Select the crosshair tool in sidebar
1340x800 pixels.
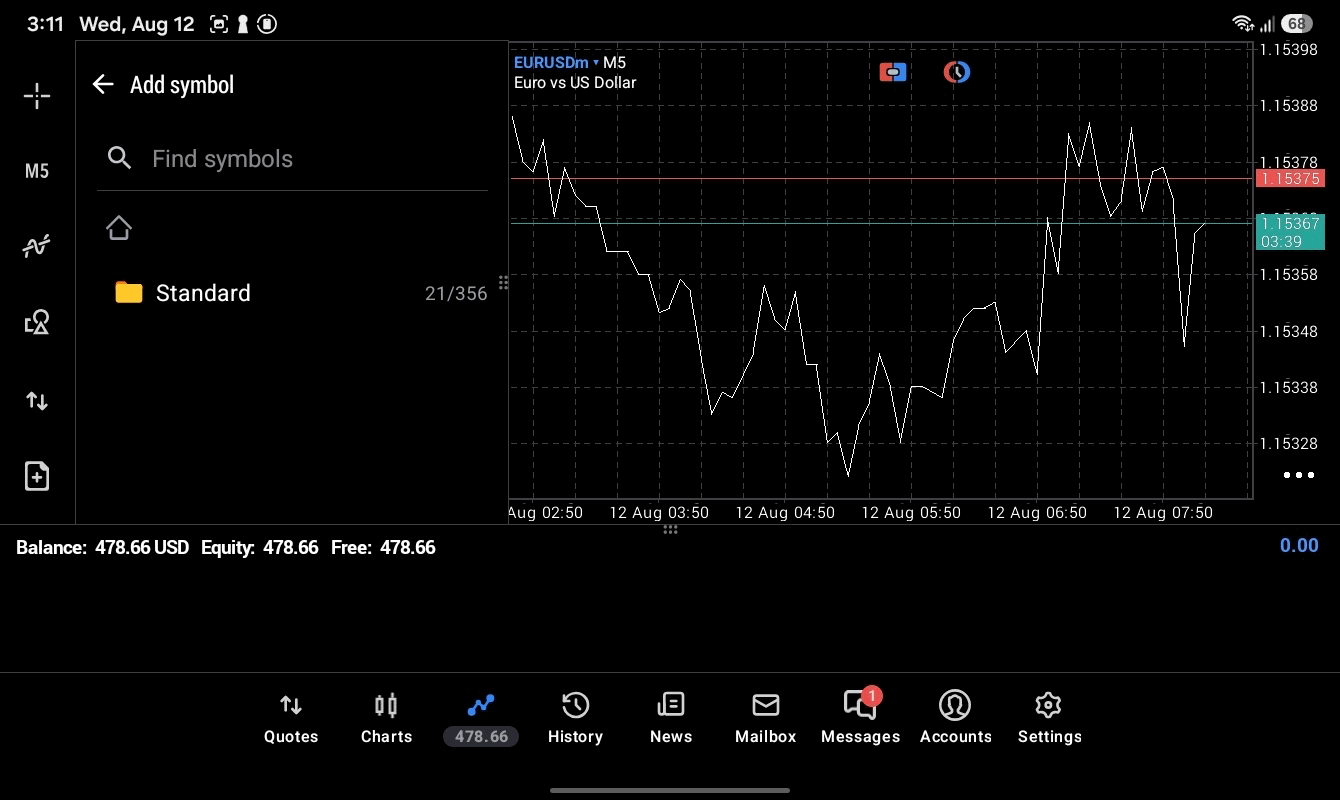[37, 96]
